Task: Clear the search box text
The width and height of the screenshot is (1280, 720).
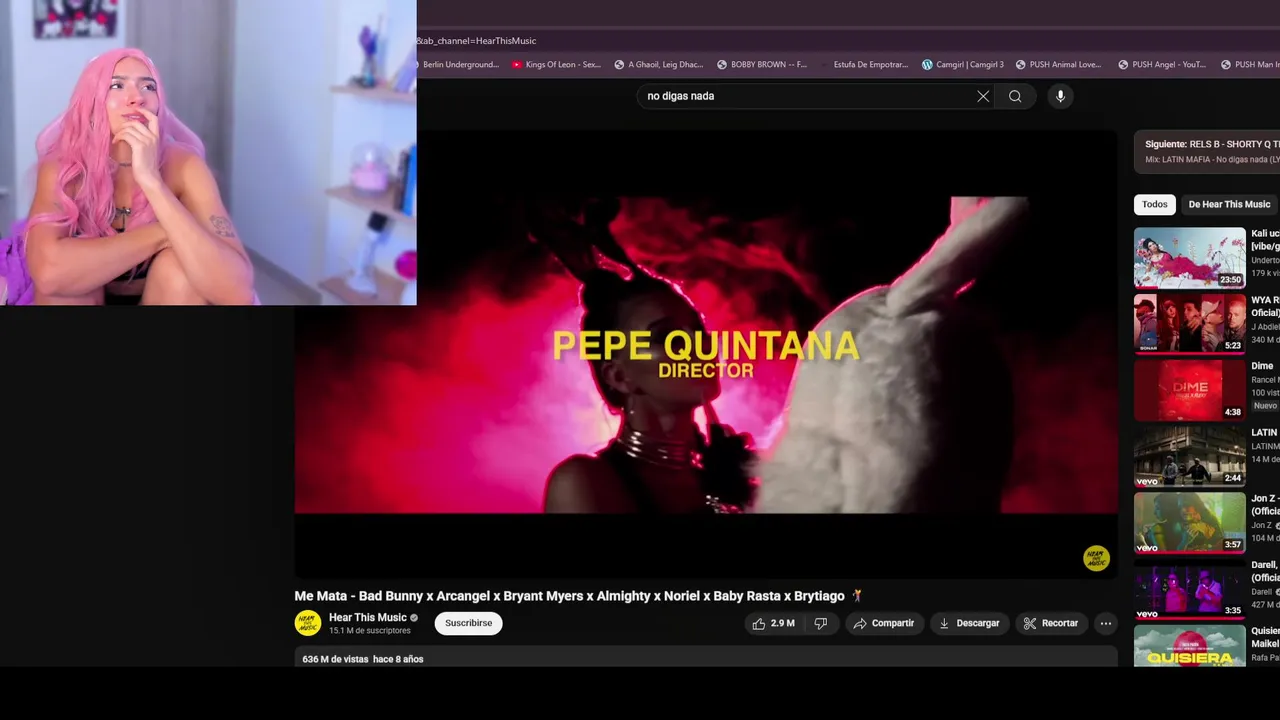Action: pos(983,96)
